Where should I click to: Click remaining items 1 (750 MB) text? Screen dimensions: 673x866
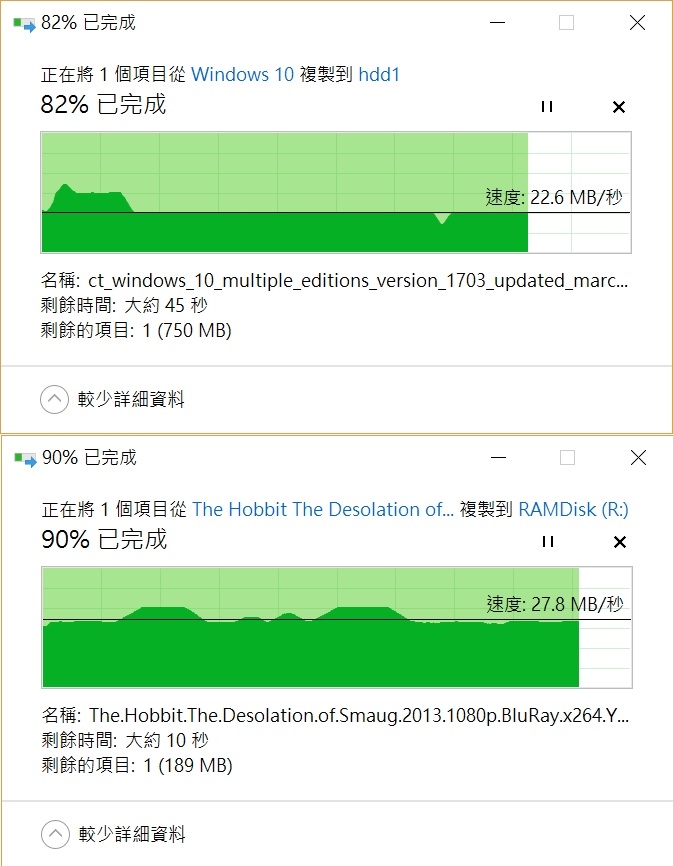coord(136,330)
